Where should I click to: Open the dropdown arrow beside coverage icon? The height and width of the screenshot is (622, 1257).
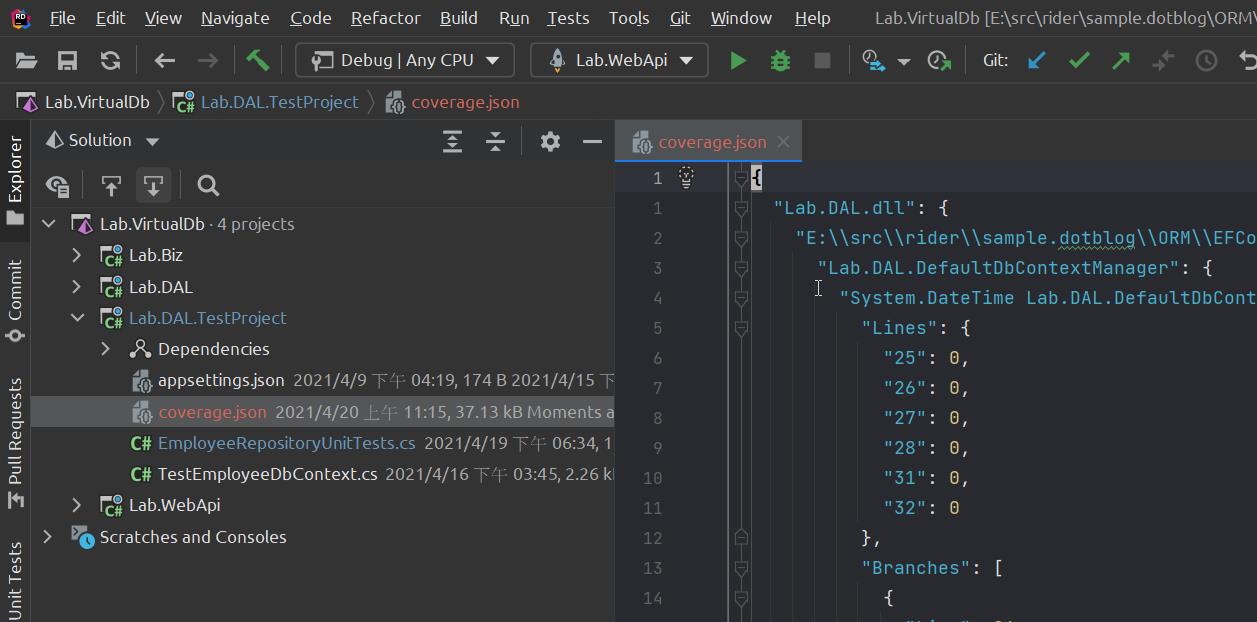click(x=904, y=61)
